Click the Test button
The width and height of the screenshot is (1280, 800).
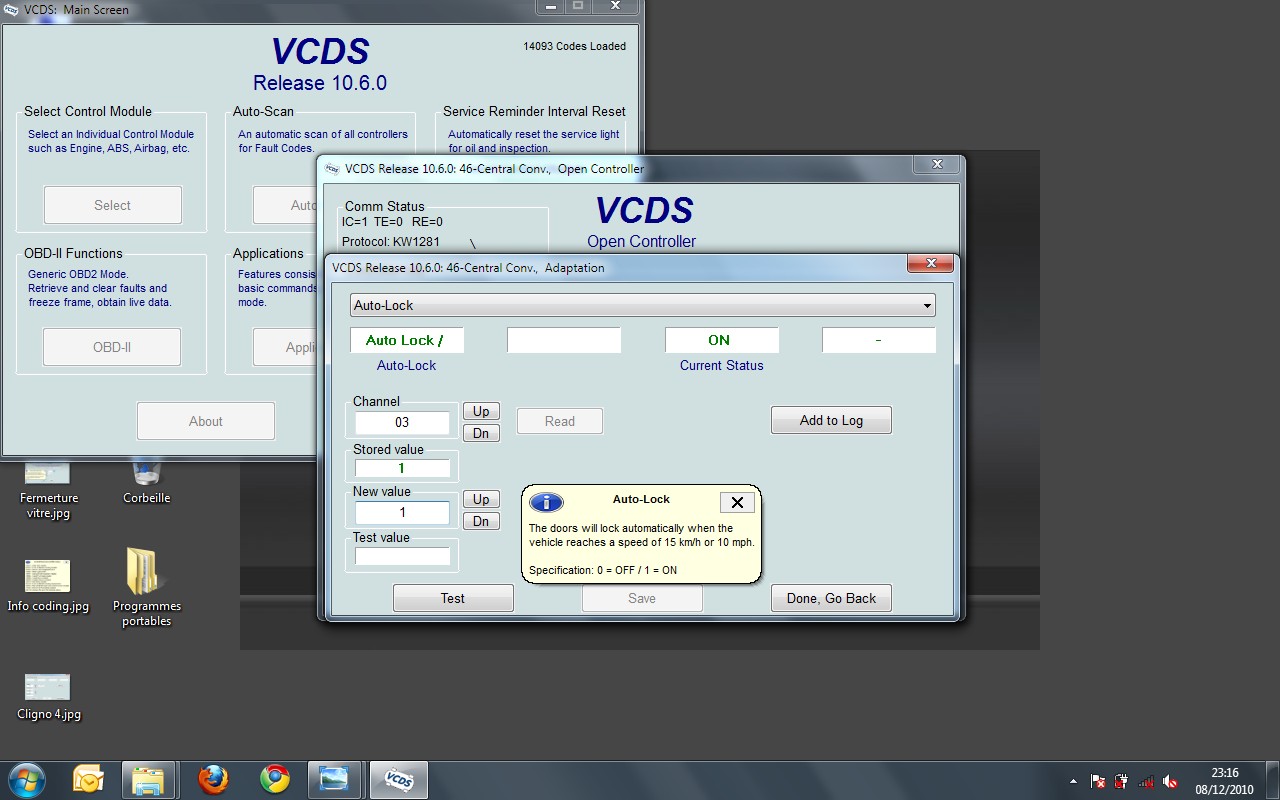point(453,598)
